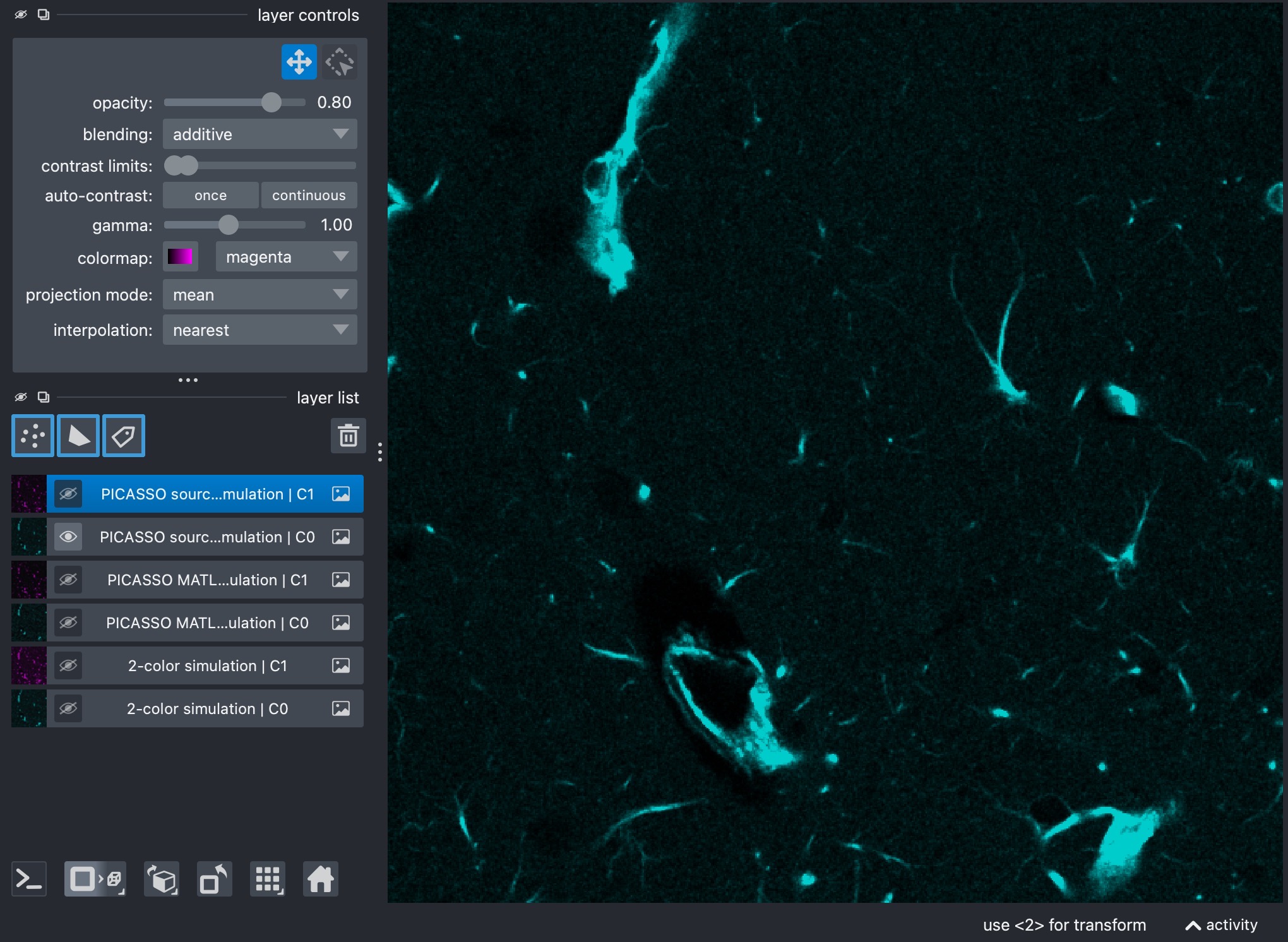Open the interpolation dropdown
Viewport: 1288px width, 942px height.
(260, 330)
